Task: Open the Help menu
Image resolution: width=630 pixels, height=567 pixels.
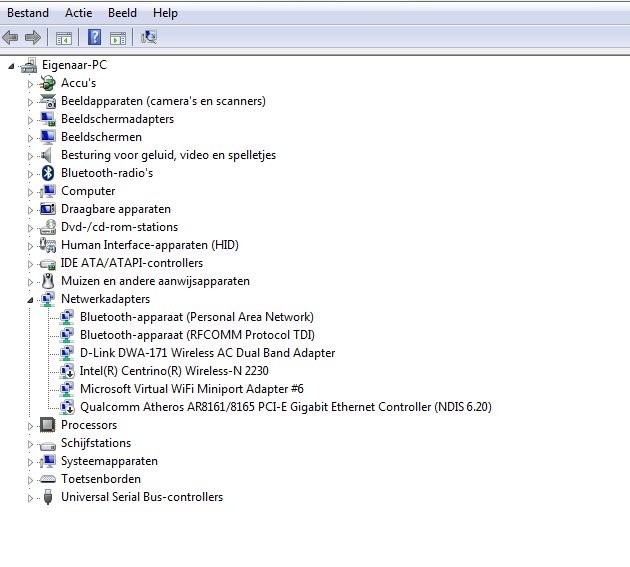Action: point(165,13)
